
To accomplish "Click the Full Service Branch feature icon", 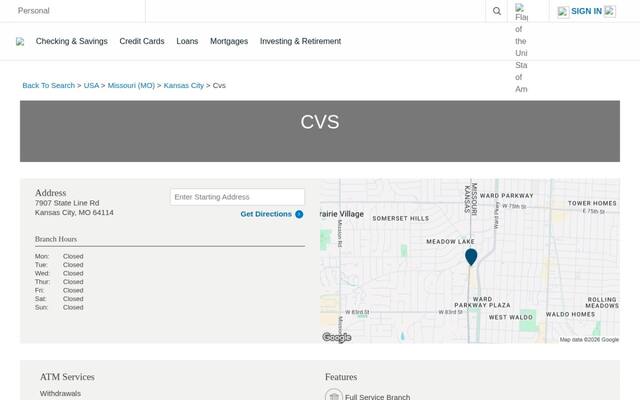I will [333, 395].
